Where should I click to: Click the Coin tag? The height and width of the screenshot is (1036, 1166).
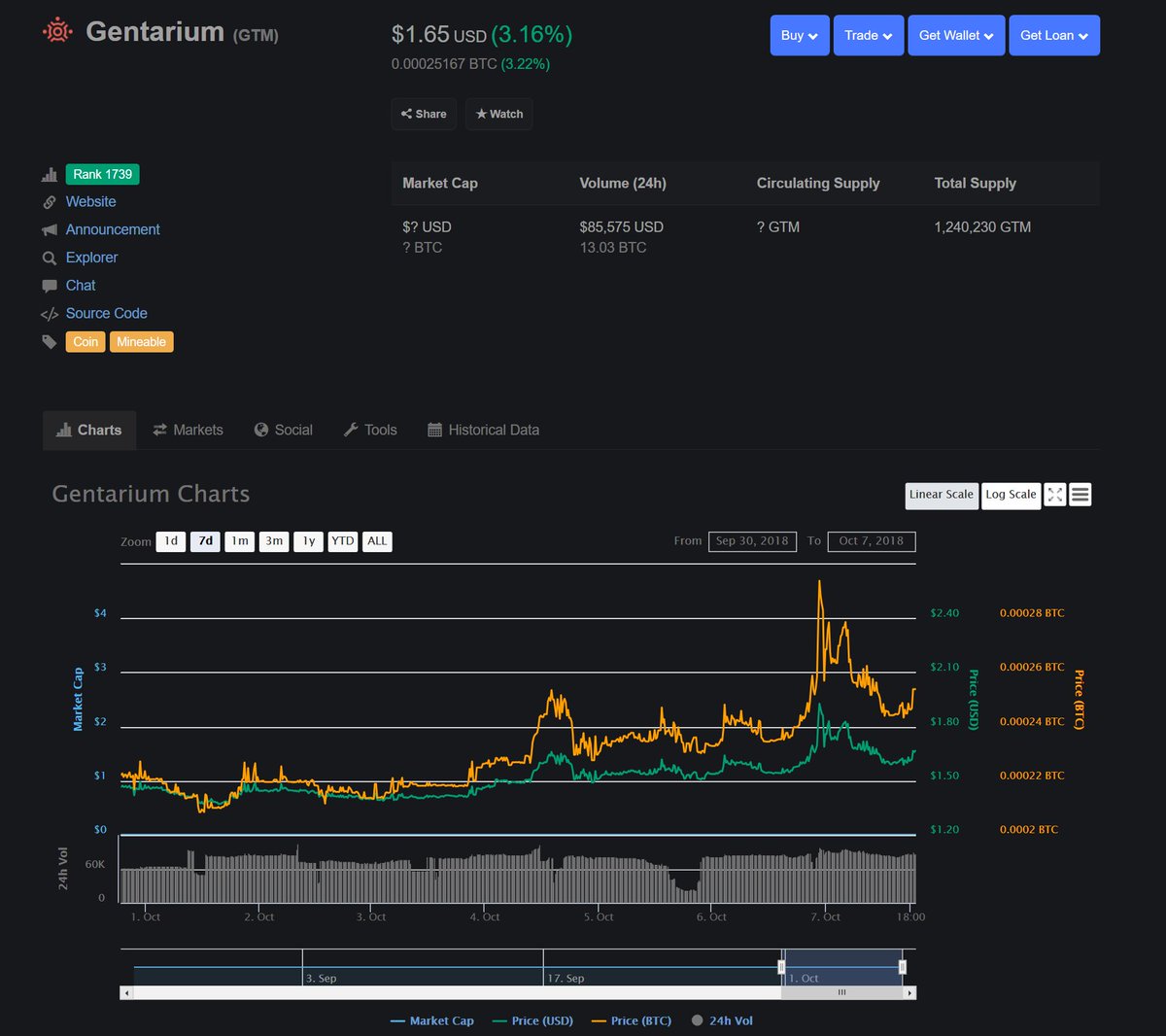coord(86,342)
